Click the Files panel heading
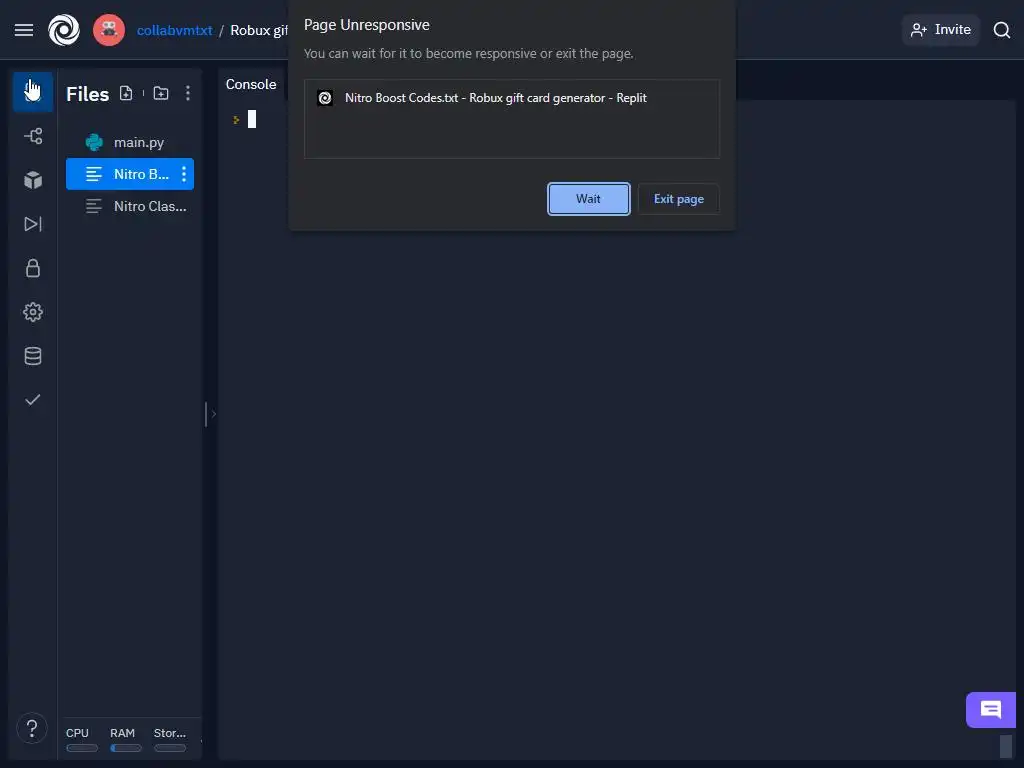This screenshot has width=1024, height=768. [88, 94]
